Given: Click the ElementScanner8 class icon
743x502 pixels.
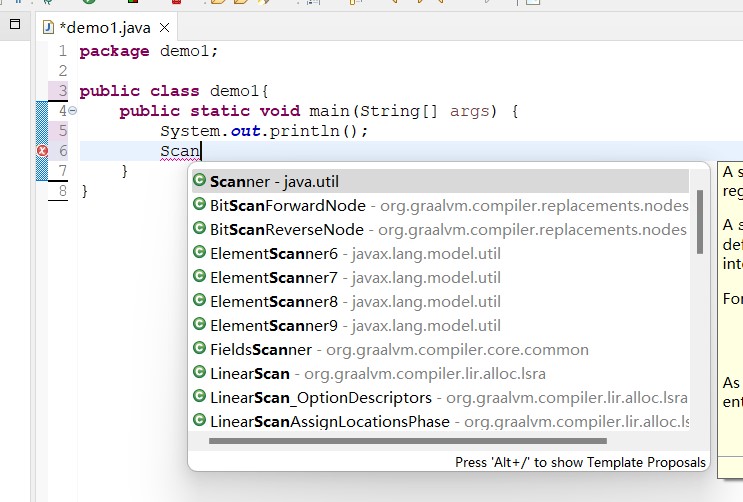Looking at the screenshot, I should (199, 300).
